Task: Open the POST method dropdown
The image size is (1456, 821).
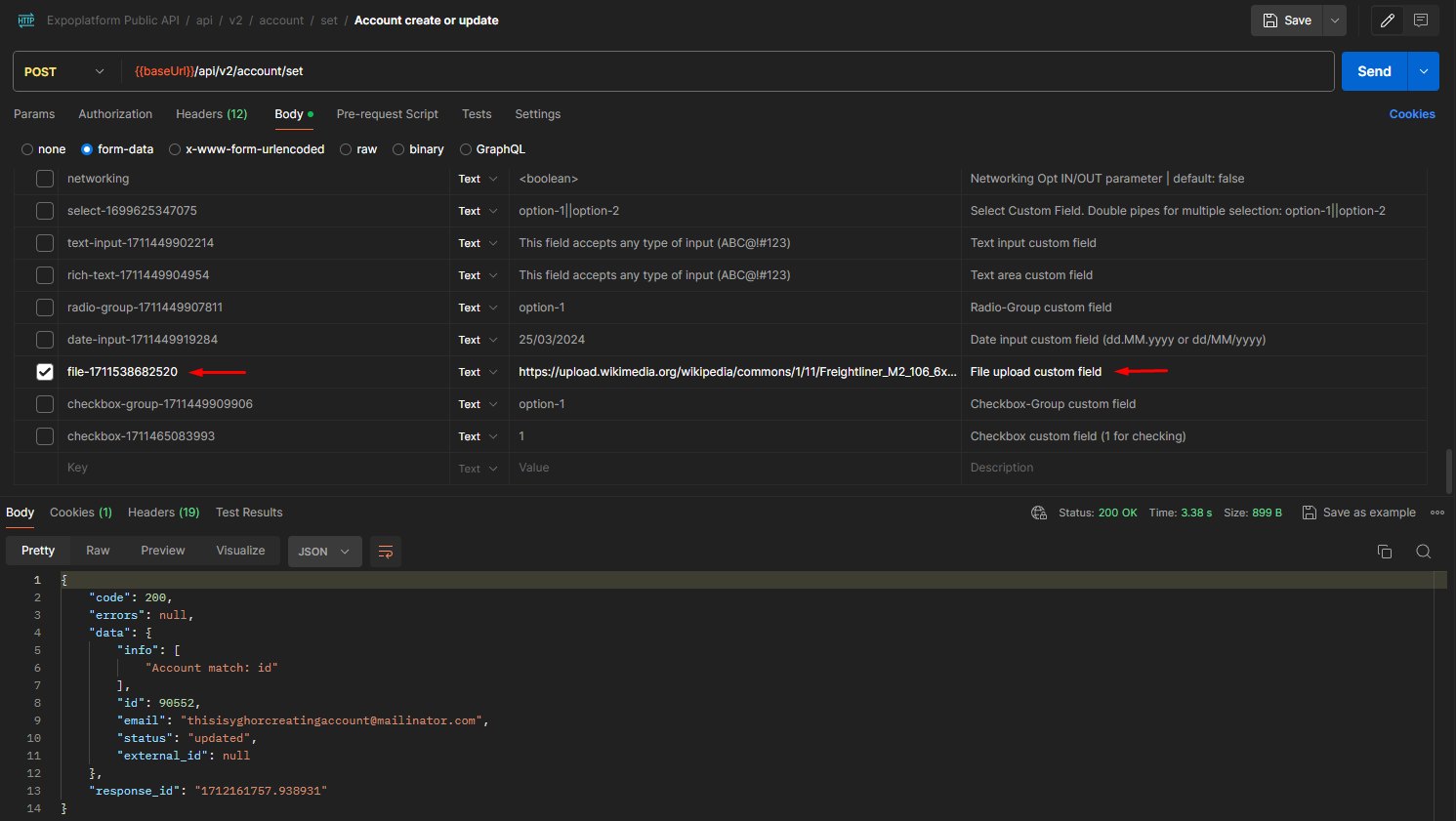Action: 64,70
